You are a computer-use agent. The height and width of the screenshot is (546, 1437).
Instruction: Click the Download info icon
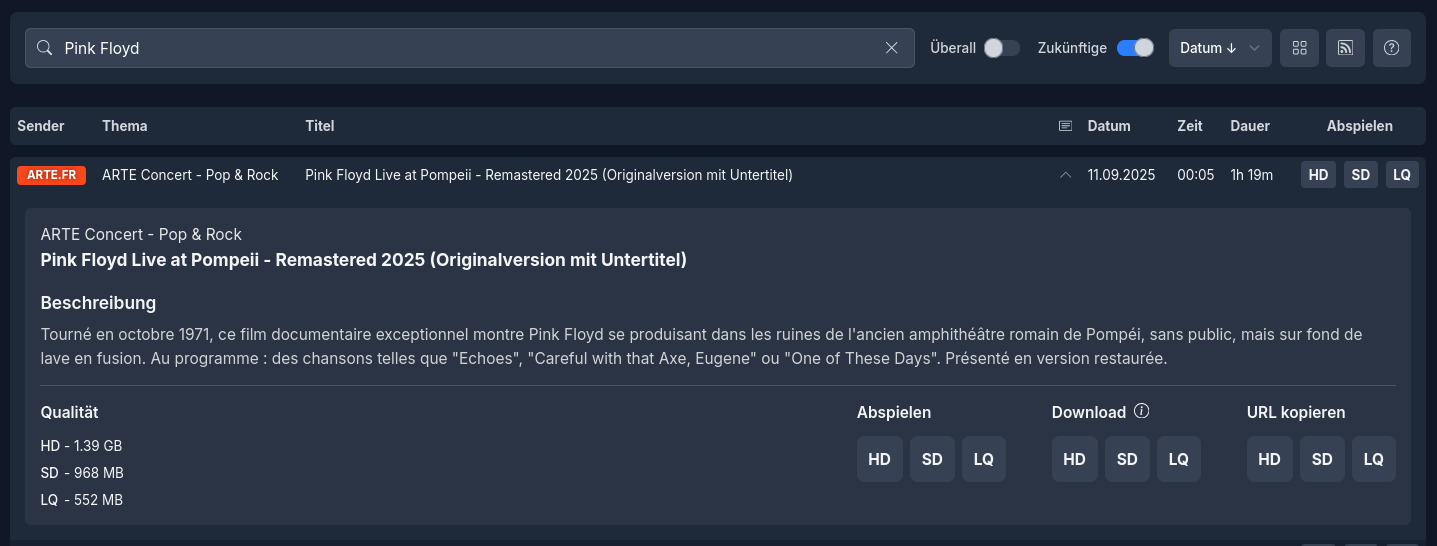click(x=1141, y=411)
